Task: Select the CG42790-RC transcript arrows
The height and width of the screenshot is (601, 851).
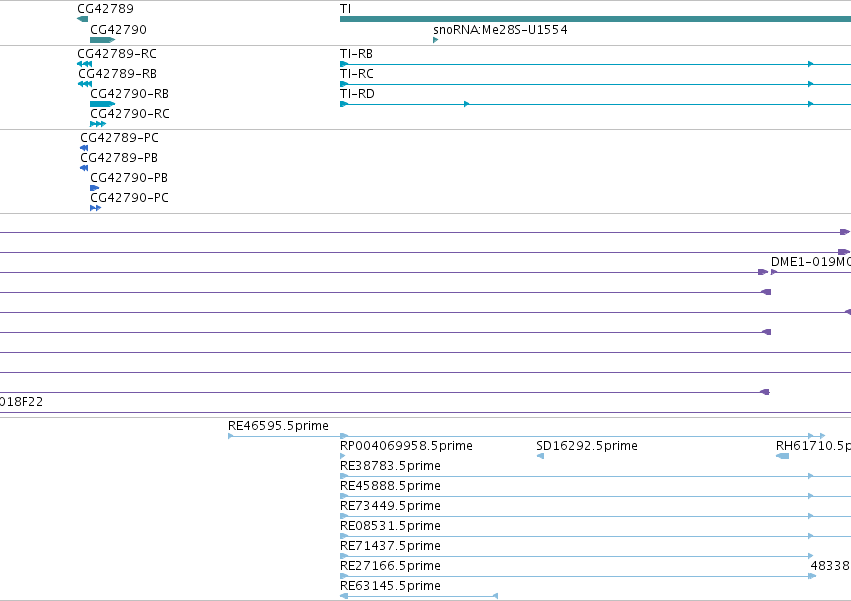Action: (98, 124)
